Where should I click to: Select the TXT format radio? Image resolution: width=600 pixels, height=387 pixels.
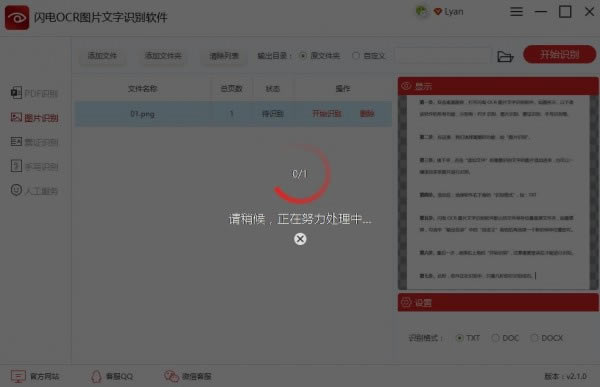460,338
